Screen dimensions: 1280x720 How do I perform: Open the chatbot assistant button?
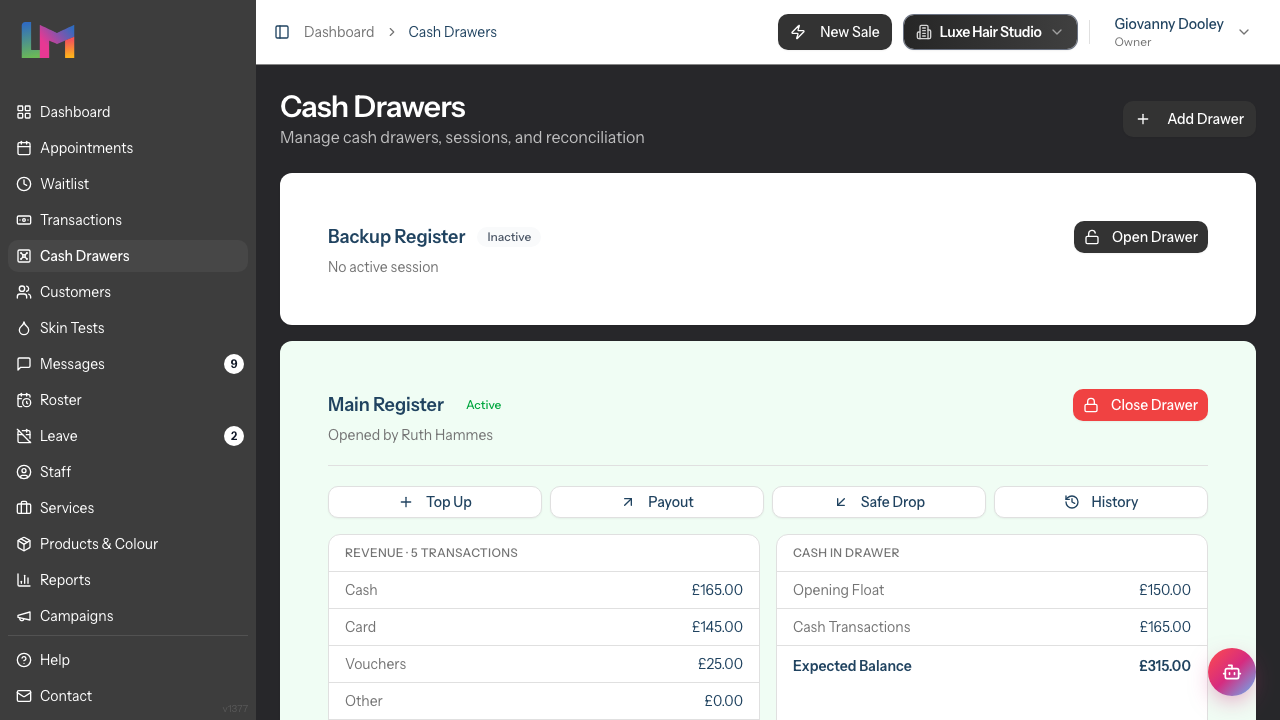1232,672
